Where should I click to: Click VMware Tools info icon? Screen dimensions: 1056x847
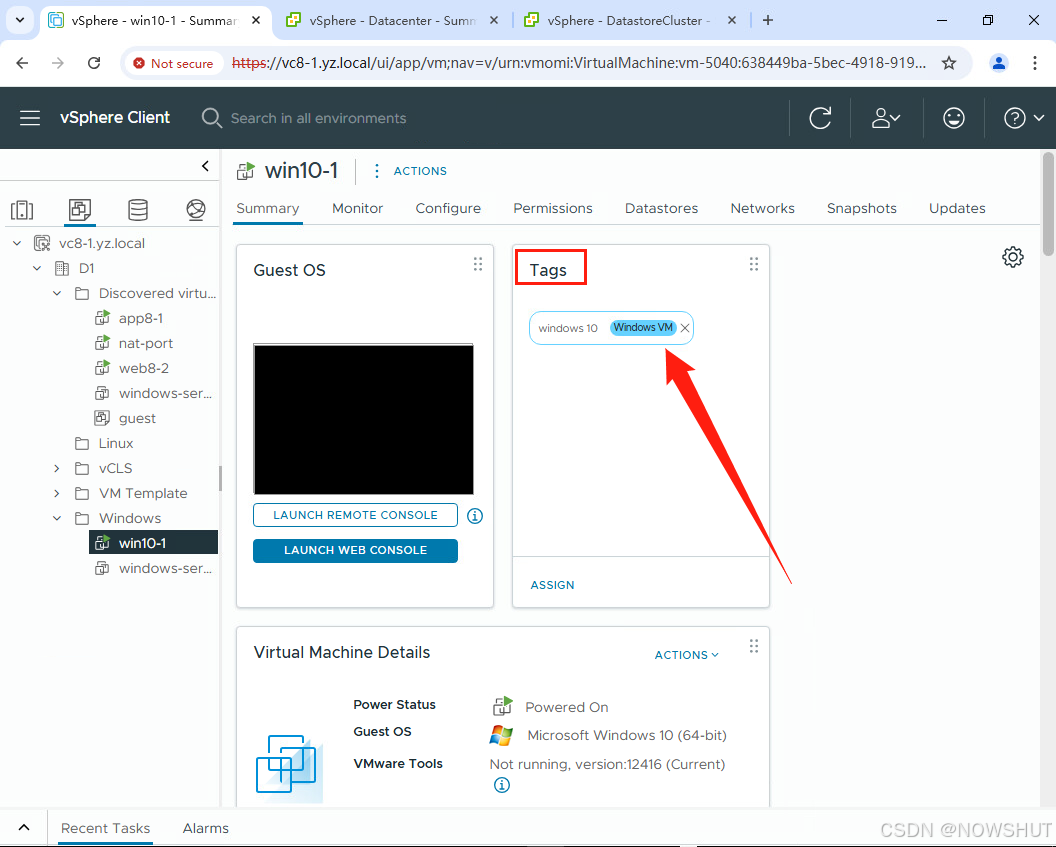pos(502,784)
